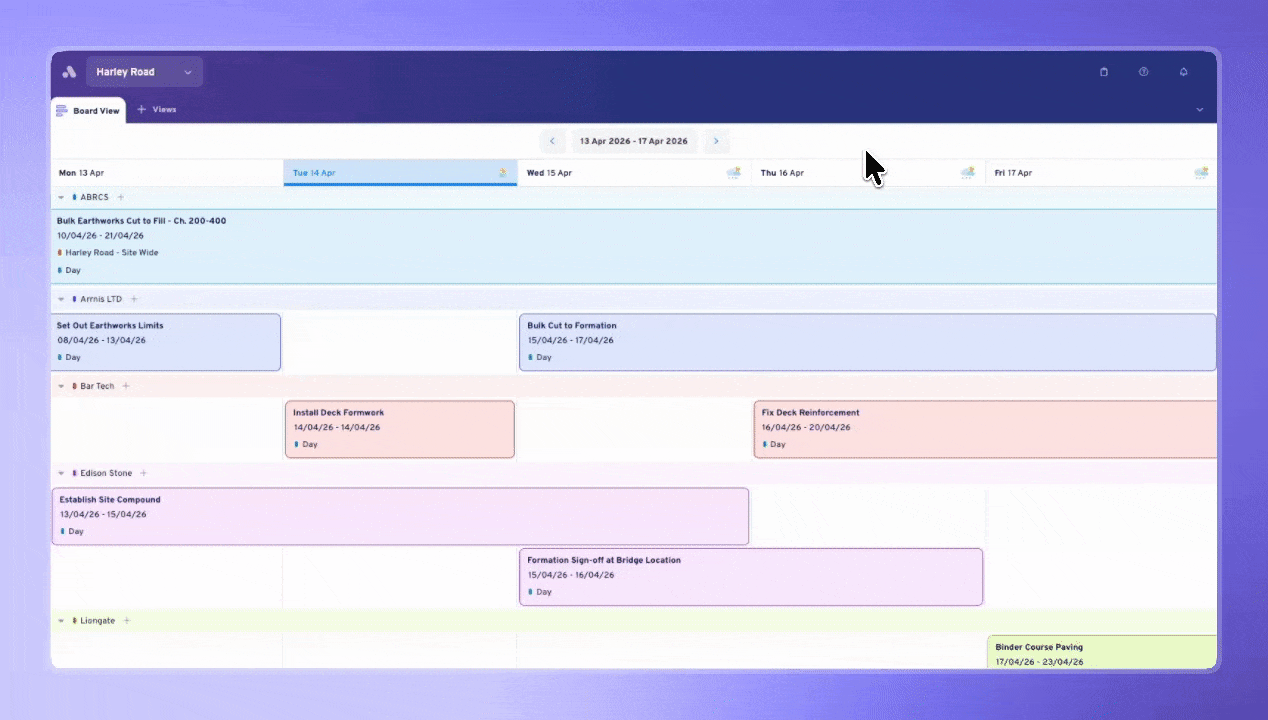Click the weather icon on Wed 15 Apr
1268x720 pixels.
tap(734, 173)
